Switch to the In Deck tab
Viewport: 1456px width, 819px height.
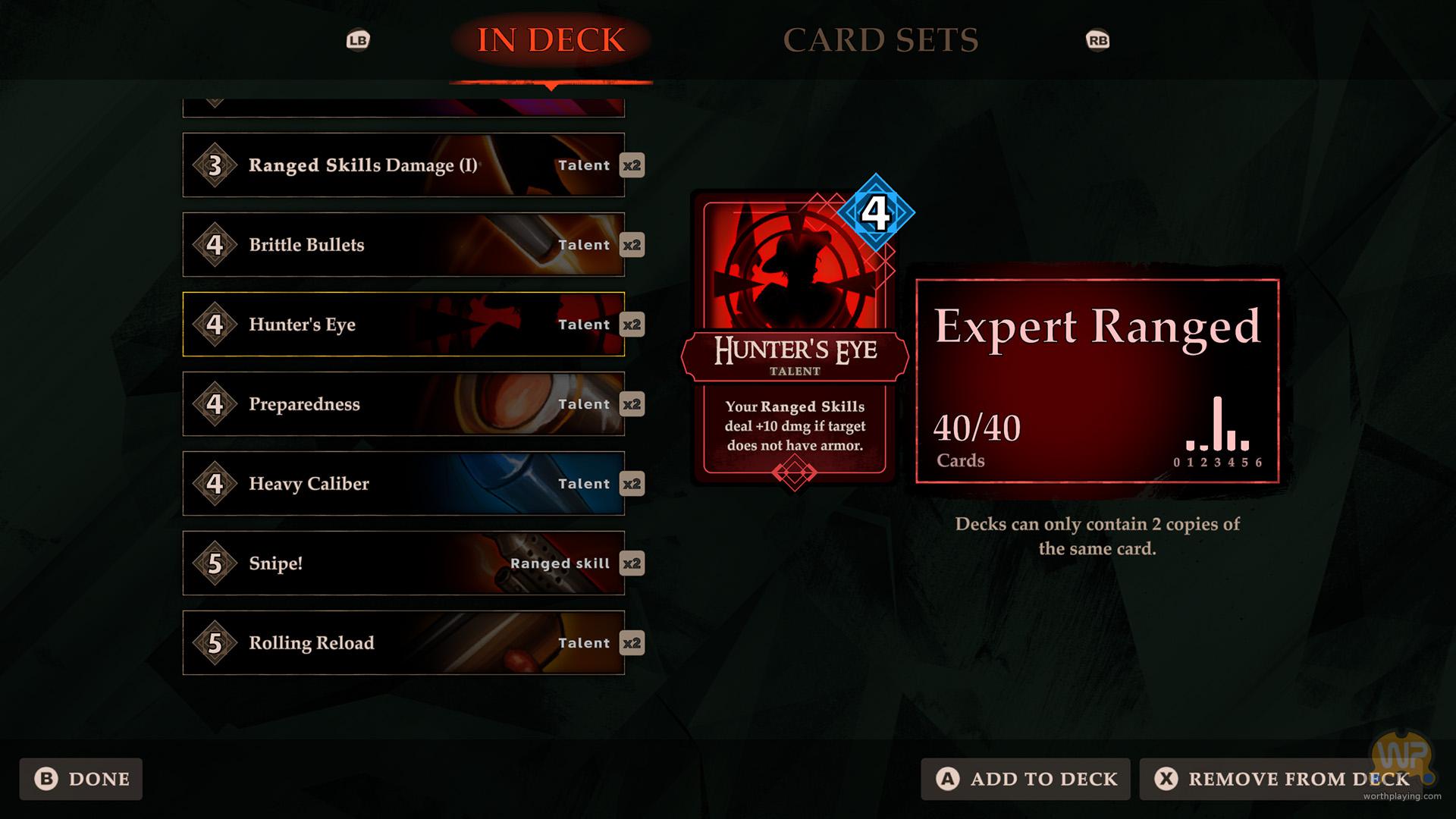(x=551, y=40)
